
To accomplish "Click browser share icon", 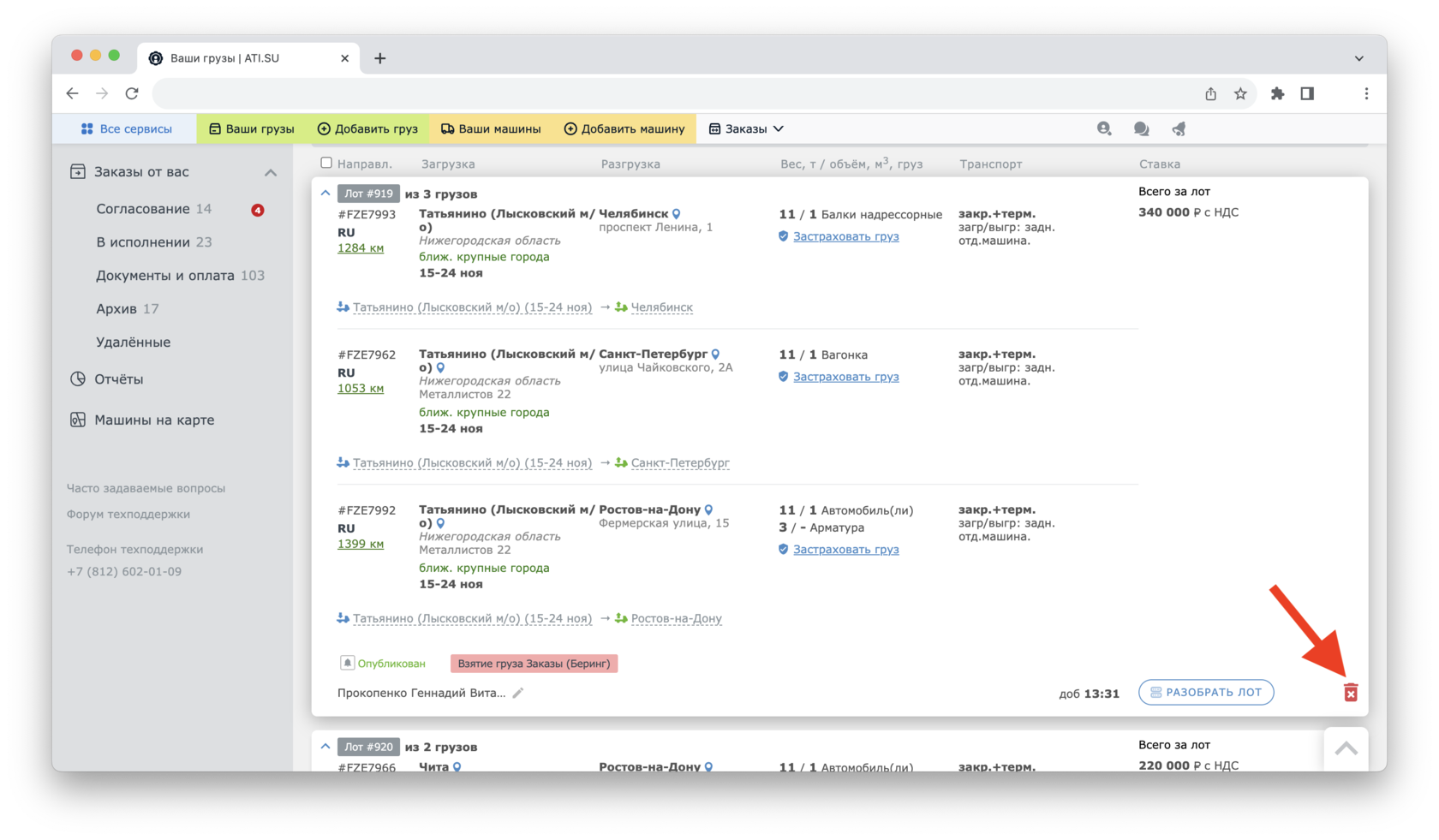I will point(1210,93).
